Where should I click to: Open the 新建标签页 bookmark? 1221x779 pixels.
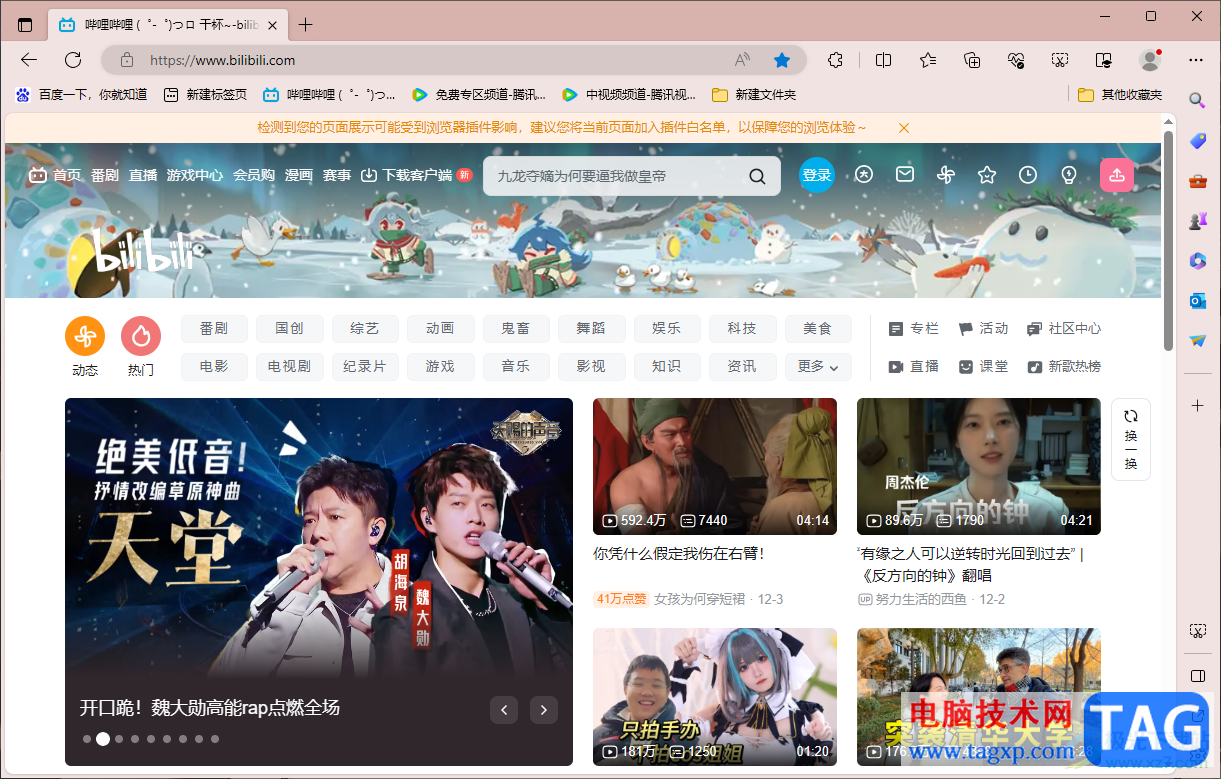click(x=205, y=94)
